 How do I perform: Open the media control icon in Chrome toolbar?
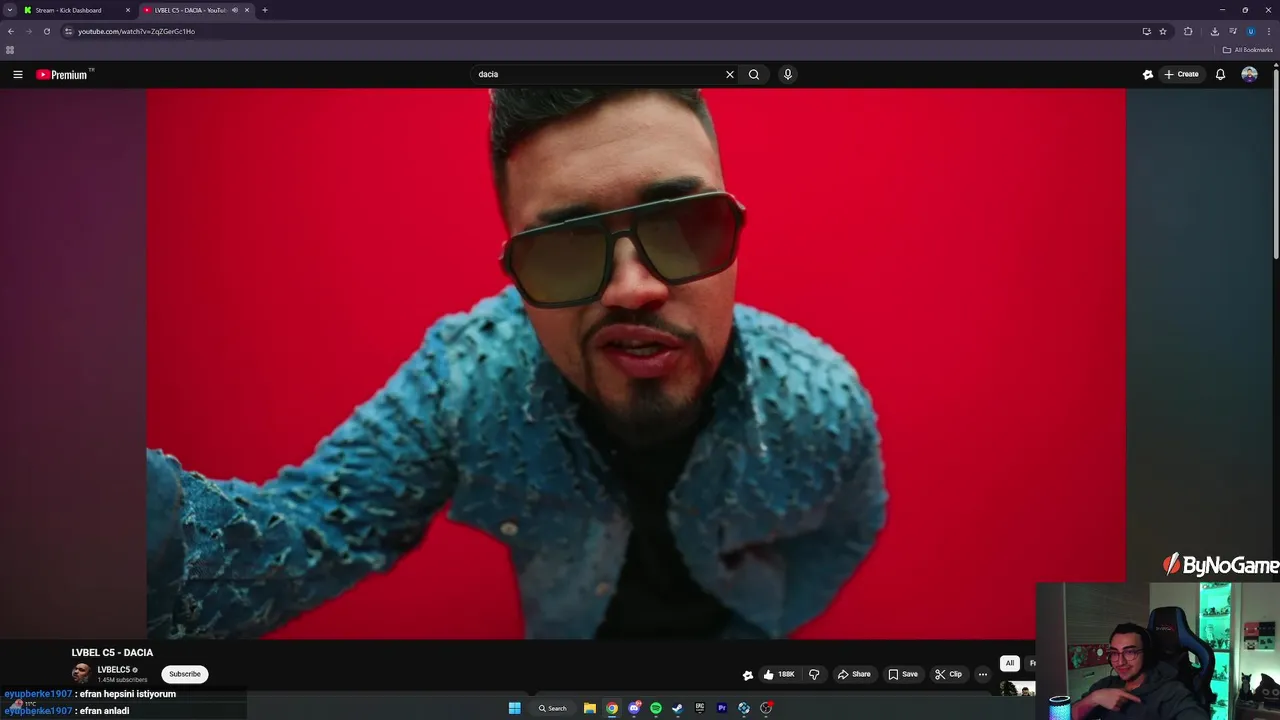(x=1233, y=31)
